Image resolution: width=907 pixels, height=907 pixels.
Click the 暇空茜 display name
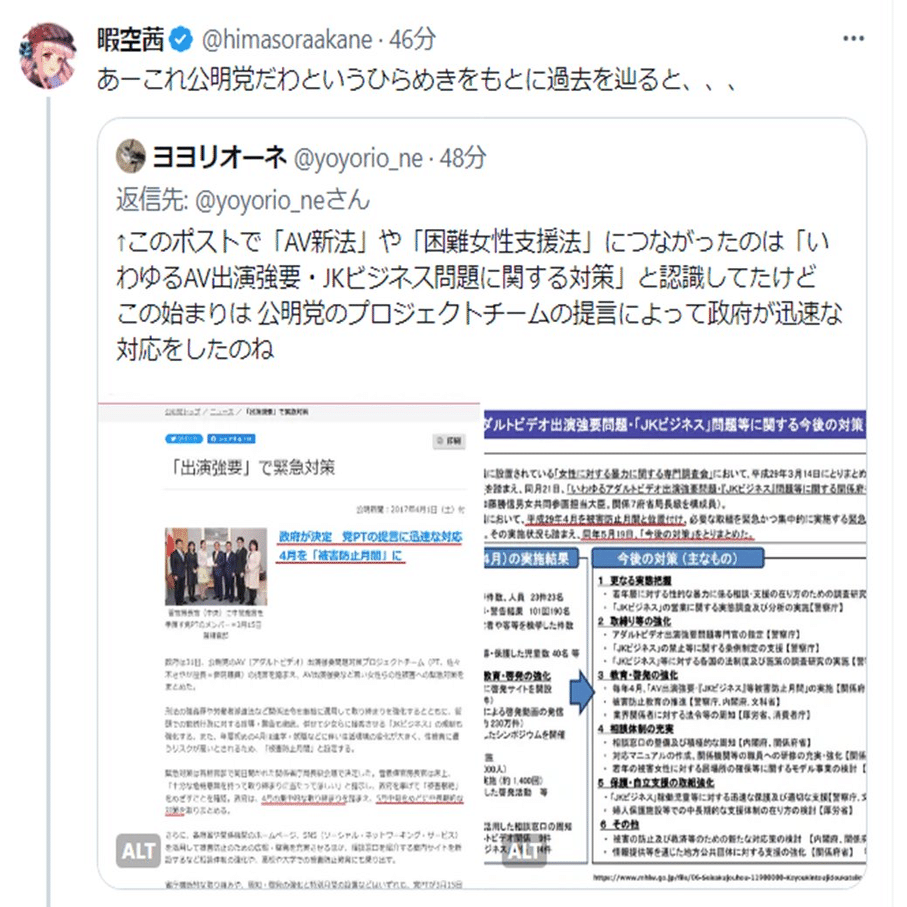click(x=130, y=40)
